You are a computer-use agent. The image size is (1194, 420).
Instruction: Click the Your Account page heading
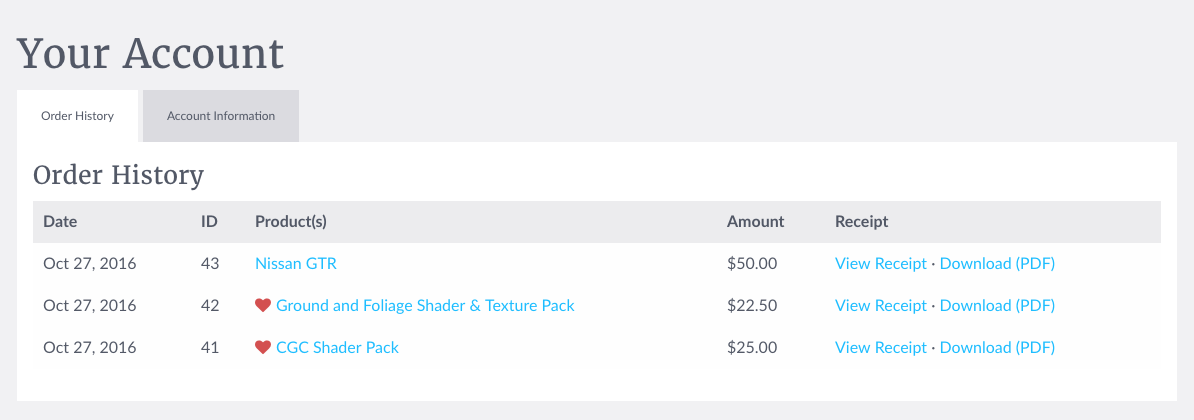[x=150, y=53]
